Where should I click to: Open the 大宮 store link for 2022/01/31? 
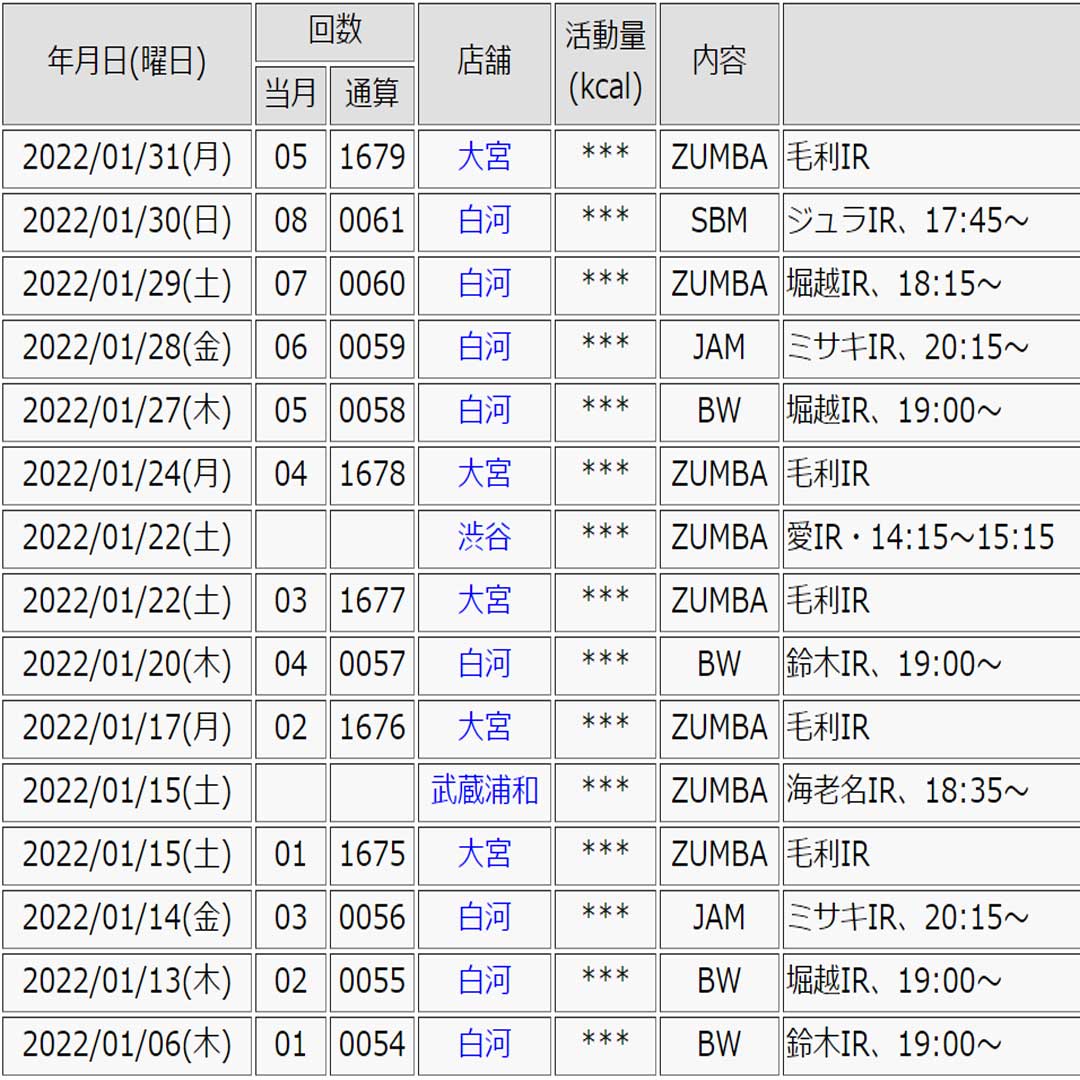(x=484, y=157)
